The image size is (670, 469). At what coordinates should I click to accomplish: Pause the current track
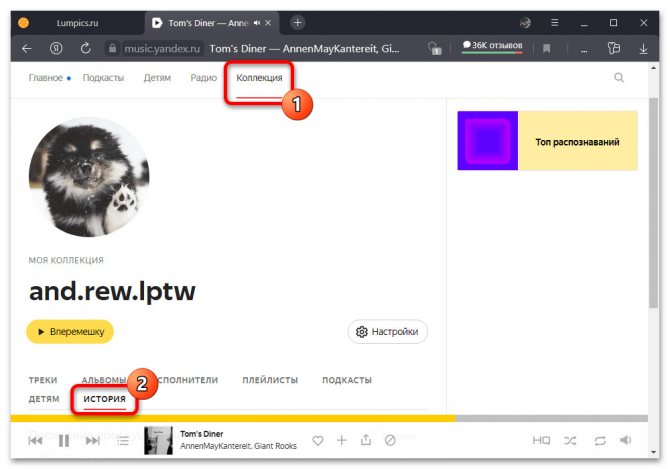coord(63,440)
